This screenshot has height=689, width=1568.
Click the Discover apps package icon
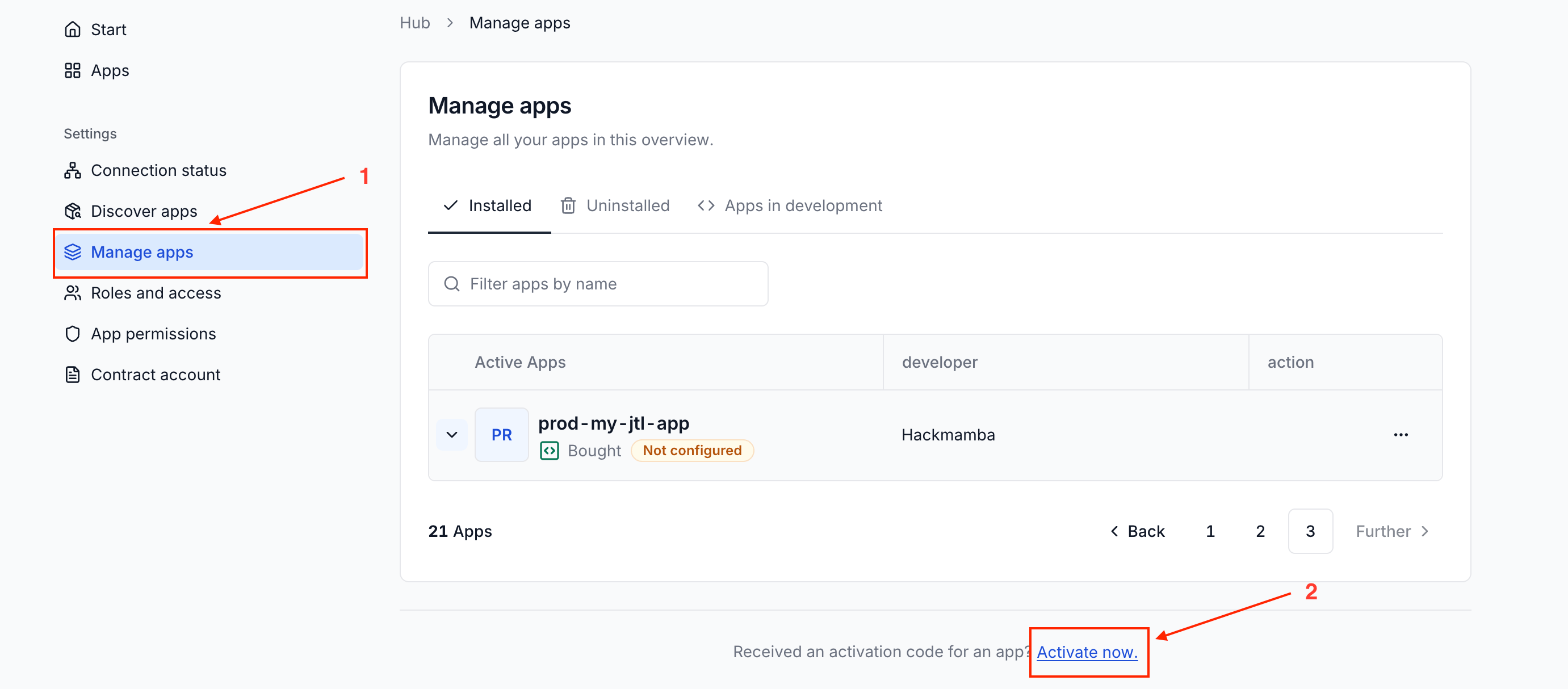73,211
